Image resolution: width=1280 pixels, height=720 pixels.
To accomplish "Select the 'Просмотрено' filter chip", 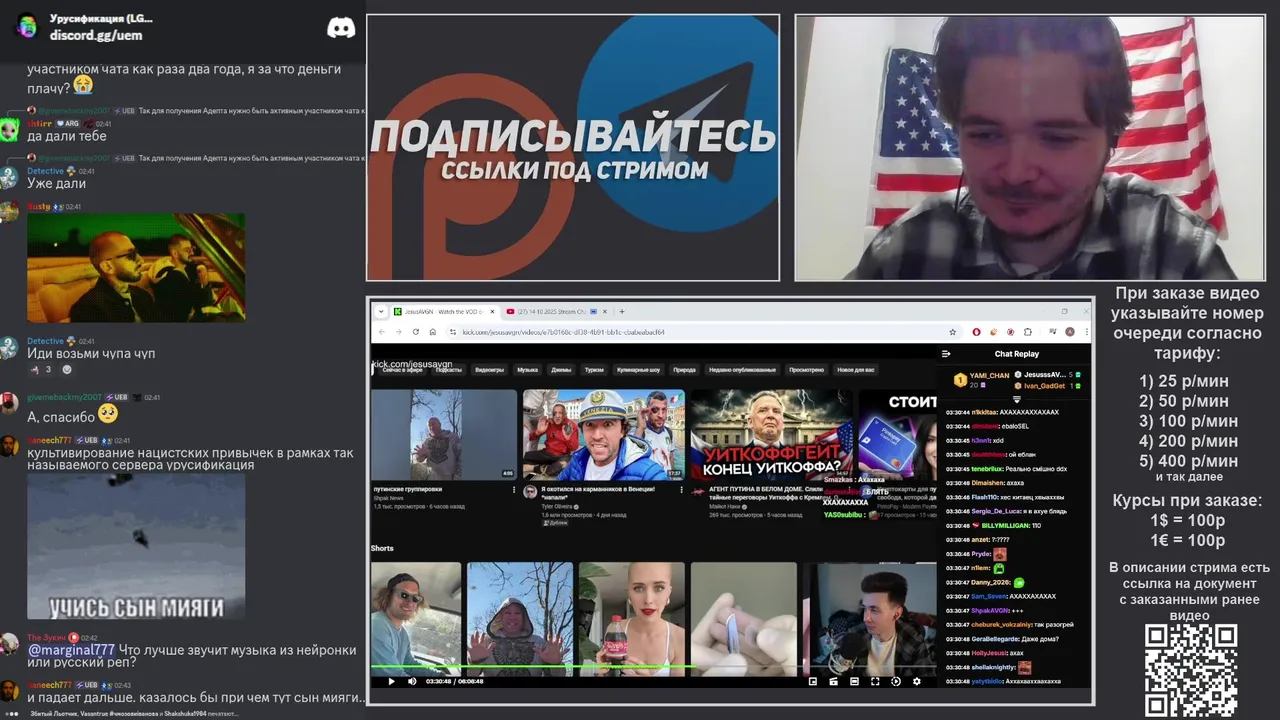I will 807,370.
